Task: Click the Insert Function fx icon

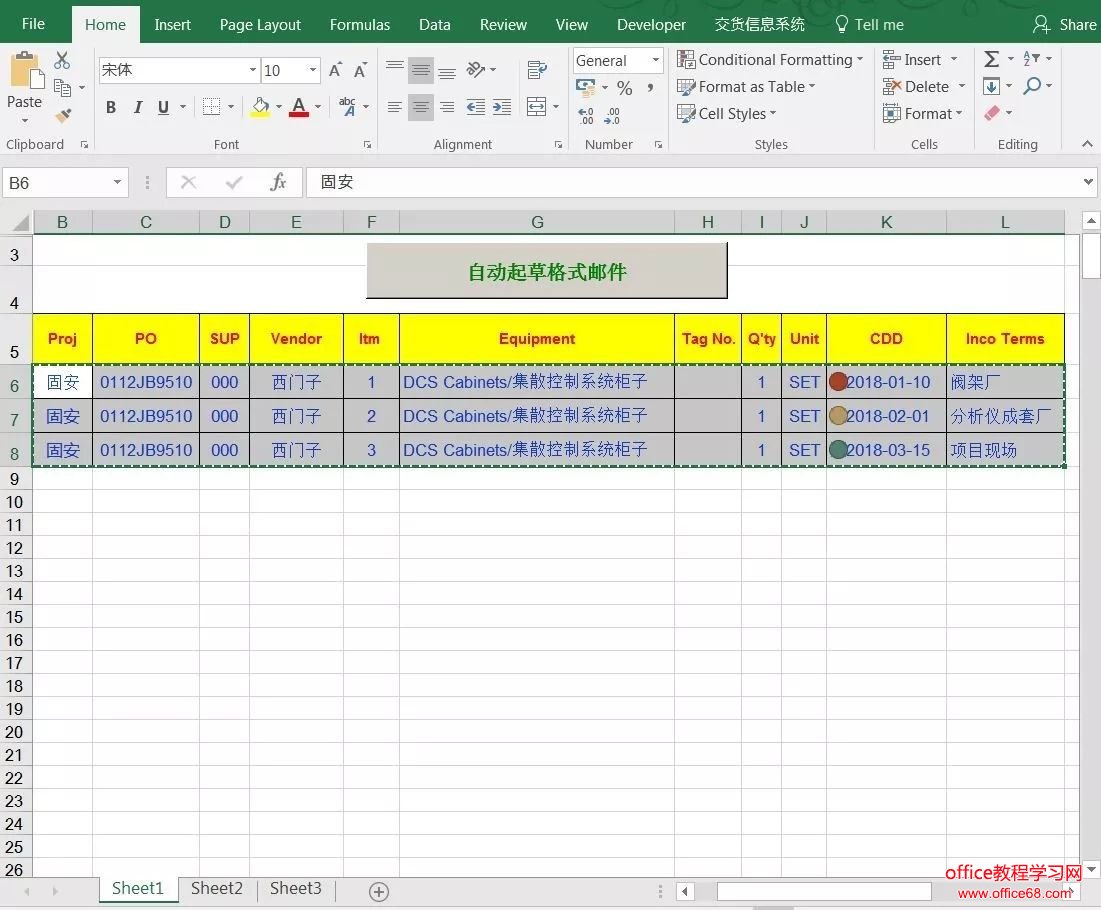Action: pyautogui.click(x=278, y=182)
